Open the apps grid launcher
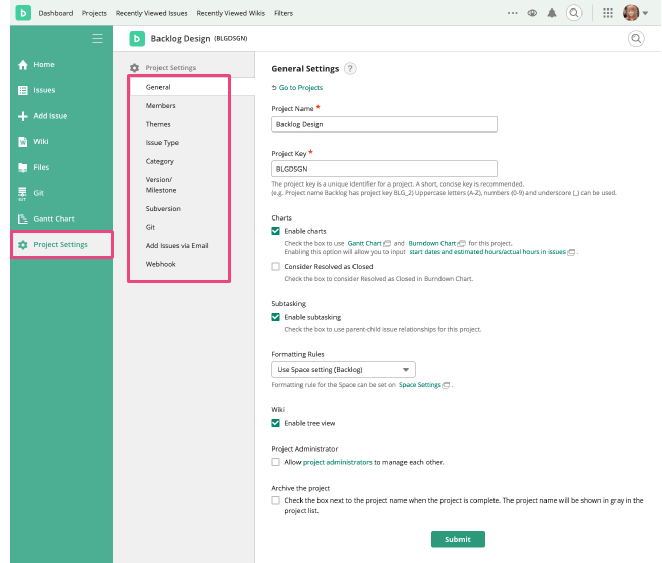 coord(608,13)
